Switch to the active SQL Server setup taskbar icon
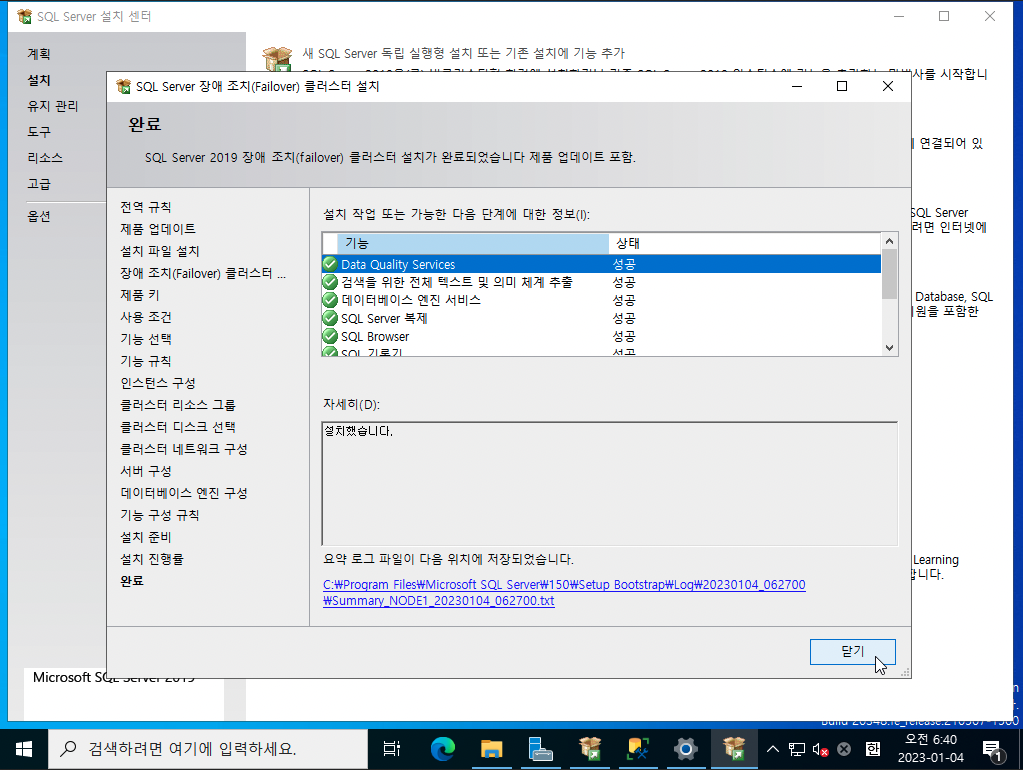The height and width of the screenshot is (770, 1023). 735,749
